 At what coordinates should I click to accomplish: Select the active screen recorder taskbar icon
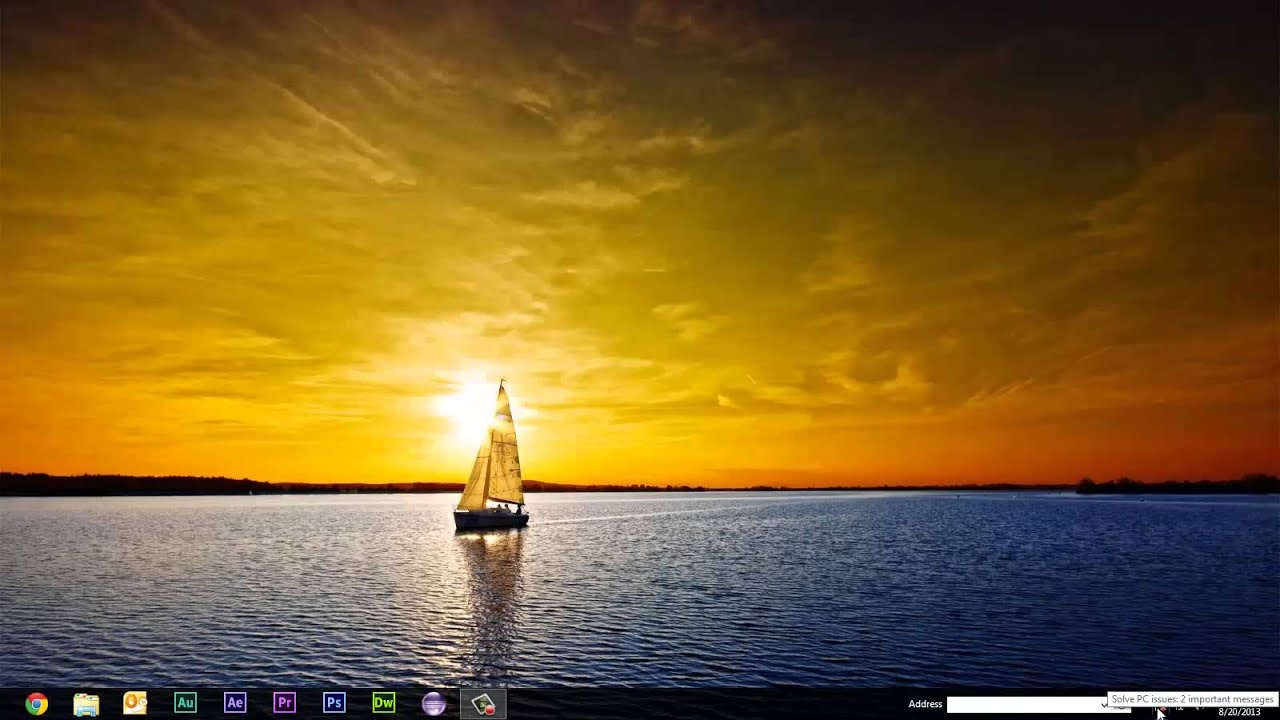(x=483, y=704)
